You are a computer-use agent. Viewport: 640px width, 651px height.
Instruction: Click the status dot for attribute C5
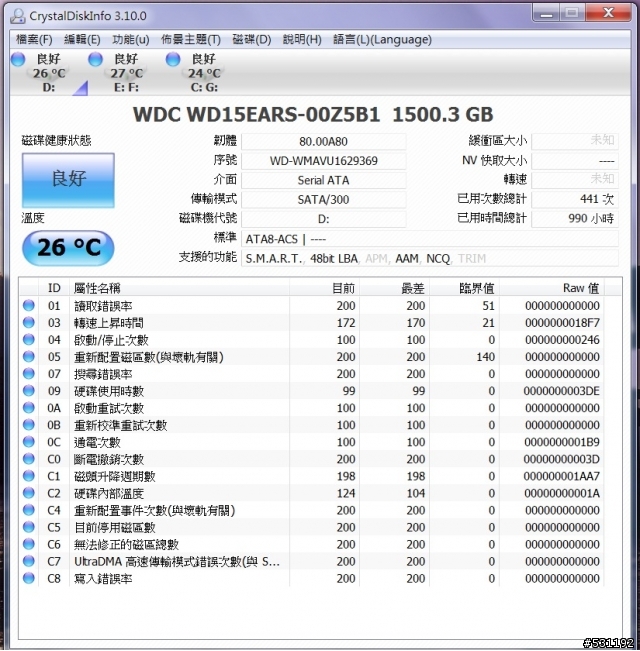(x=29, y=527)
